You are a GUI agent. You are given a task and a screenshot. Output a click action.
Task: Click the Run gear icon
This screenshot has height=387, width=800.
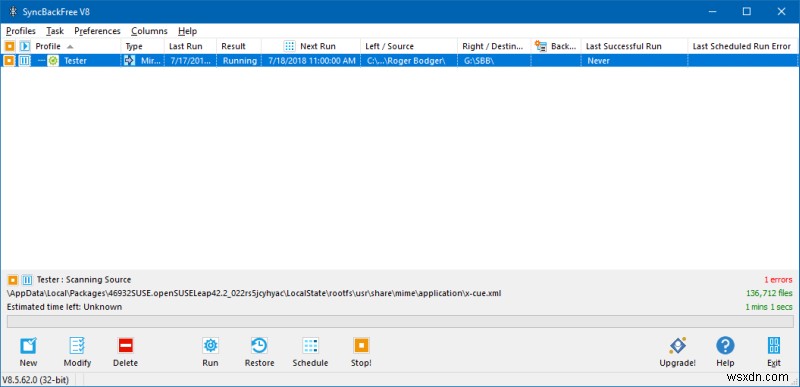[210, 346]
